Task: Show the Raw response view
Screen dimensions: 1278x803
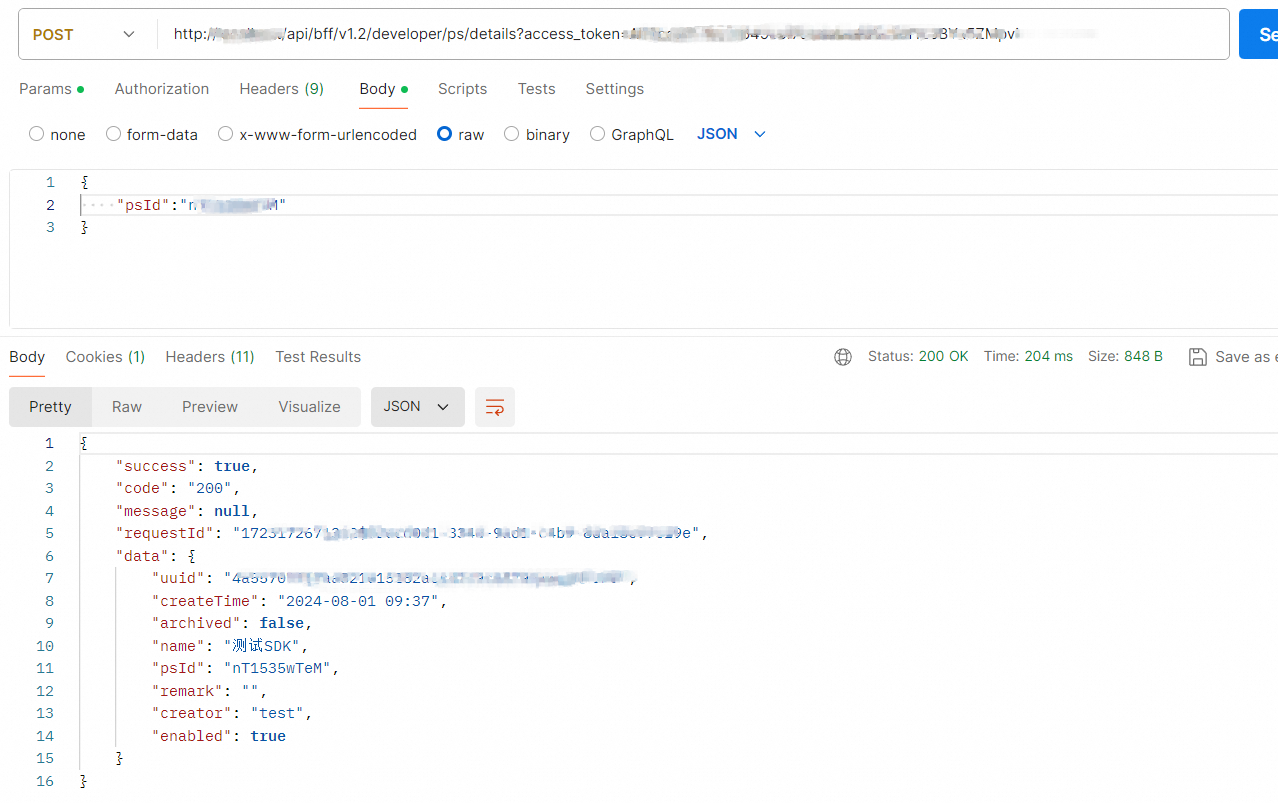Action: [127, 407]
